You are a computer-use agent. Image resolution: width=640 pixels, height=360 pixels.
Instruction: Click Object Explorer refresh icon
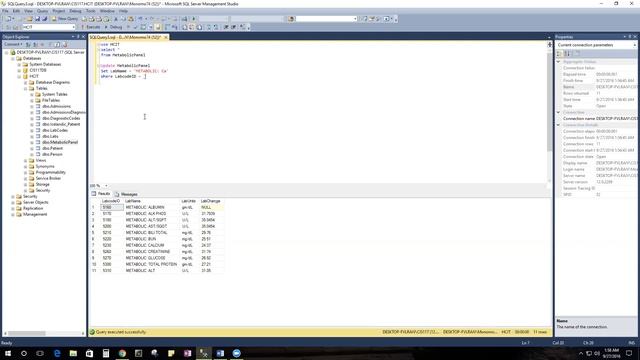[57, 44]
